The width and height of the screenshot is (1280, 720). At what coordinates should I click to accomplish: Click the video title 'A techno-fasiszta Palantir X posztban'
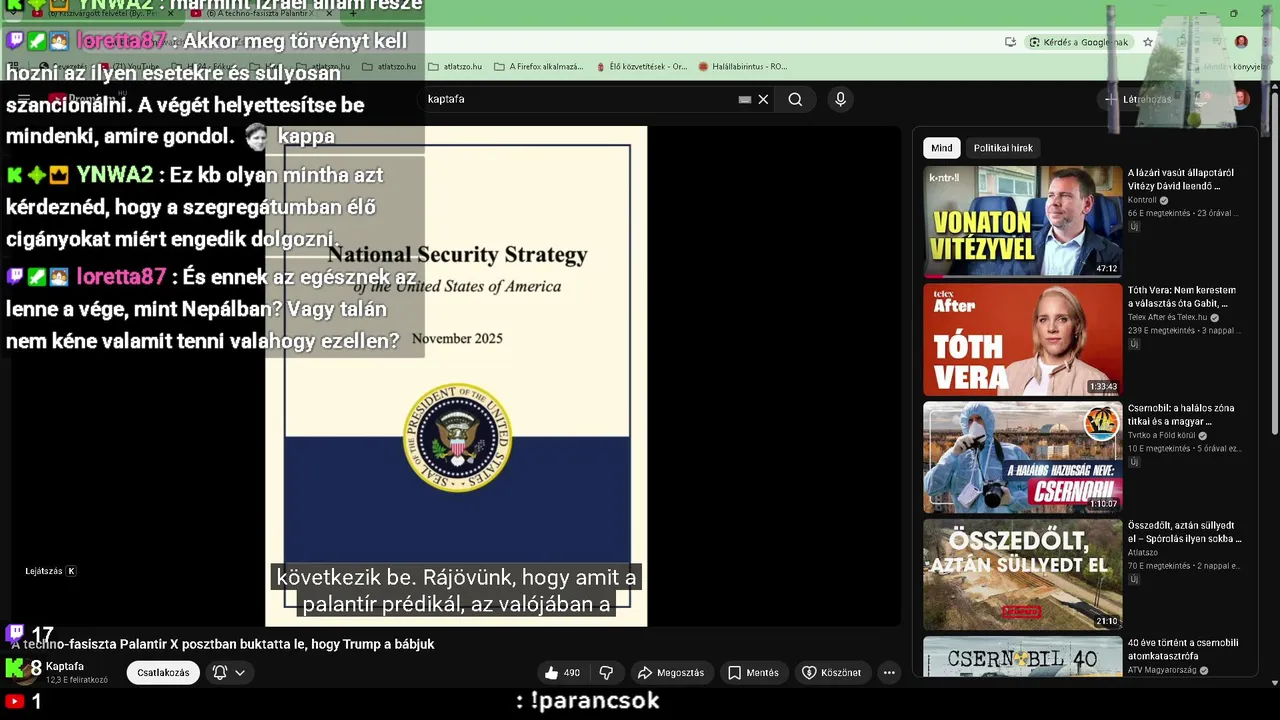223,645
